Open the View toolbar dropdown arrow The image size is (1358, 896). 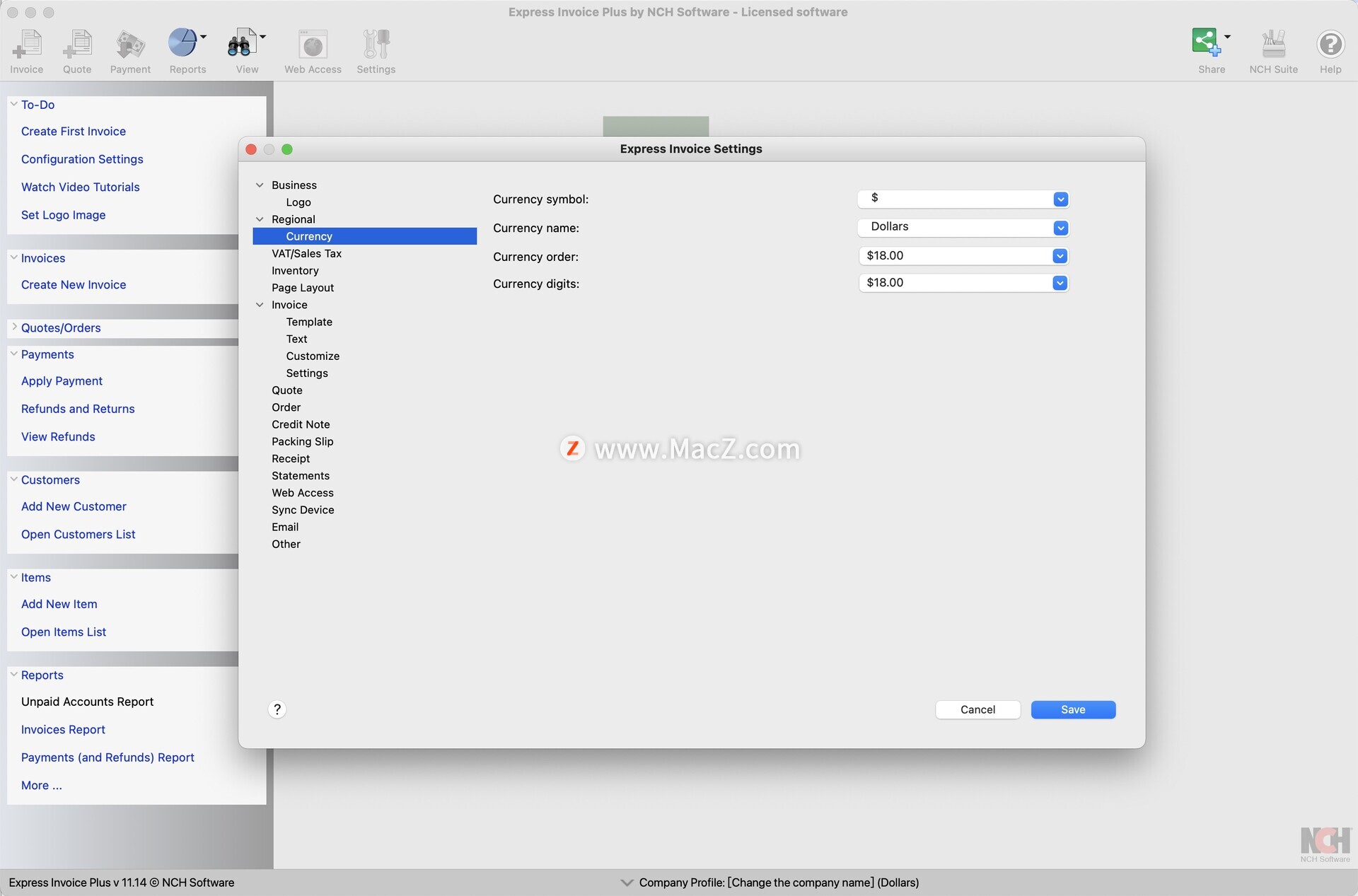tap(263, 36)
